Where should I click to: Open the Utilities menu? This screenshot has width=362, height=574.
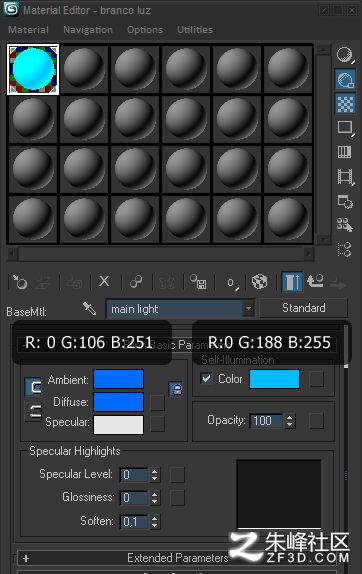click(195, 30)
